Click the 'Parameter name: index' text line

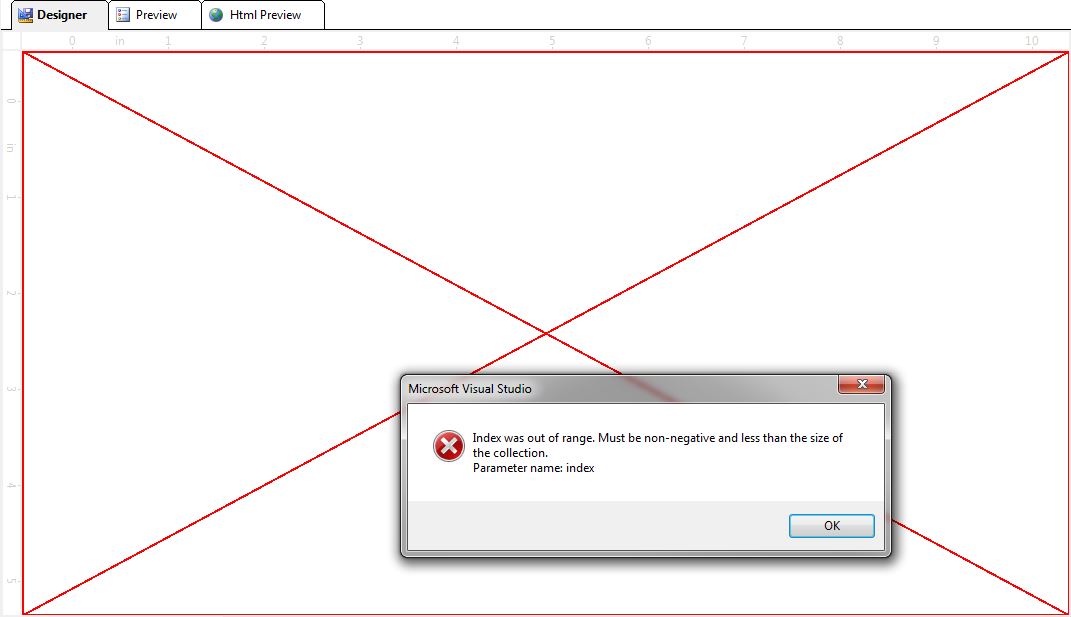pyautogui.click(x=533, y=468)
